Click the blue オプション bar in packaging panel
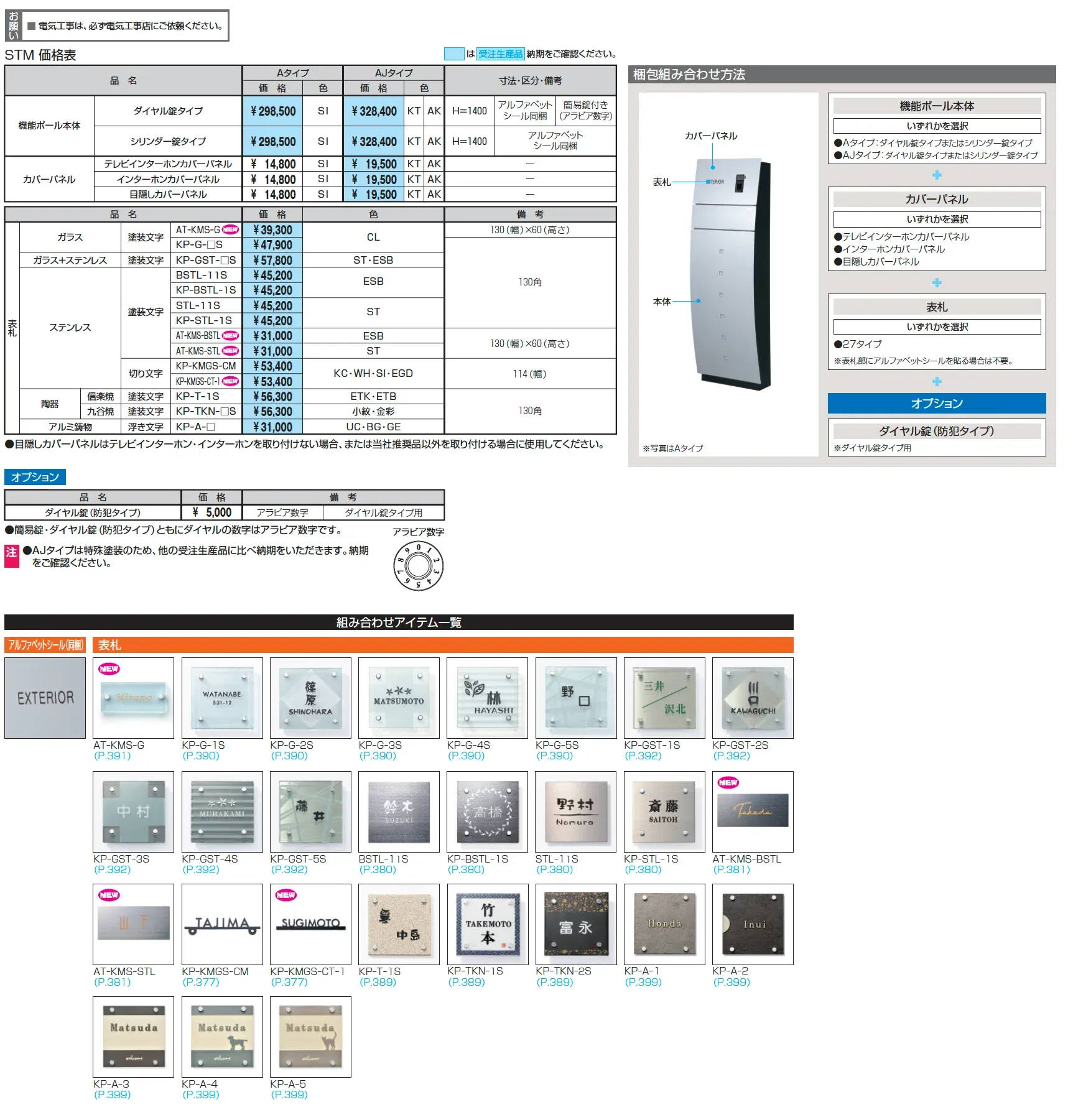This screenshot has width=1068, height=1120. [937, 404]
